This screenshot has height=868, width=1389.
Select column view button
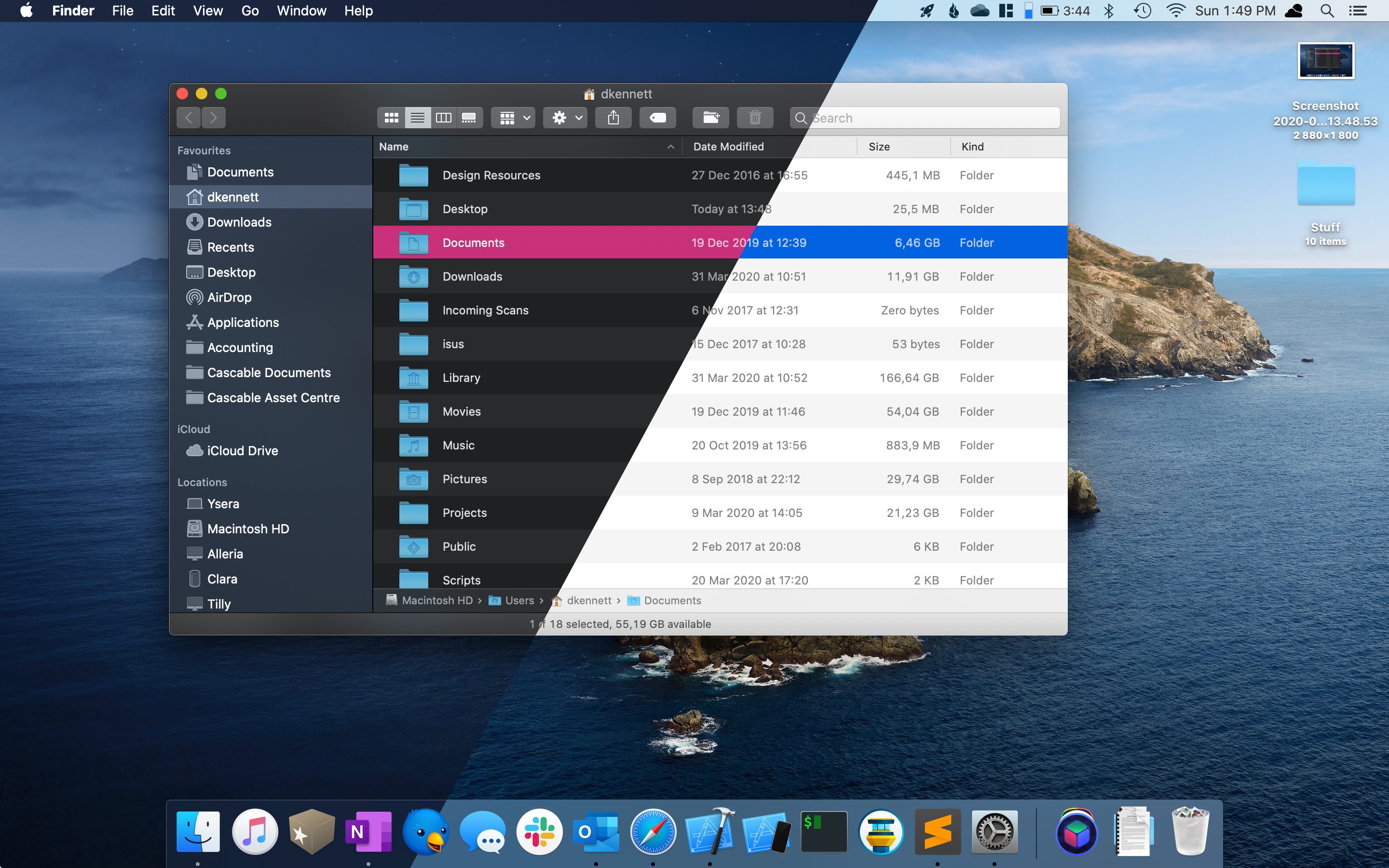point(443,118)
